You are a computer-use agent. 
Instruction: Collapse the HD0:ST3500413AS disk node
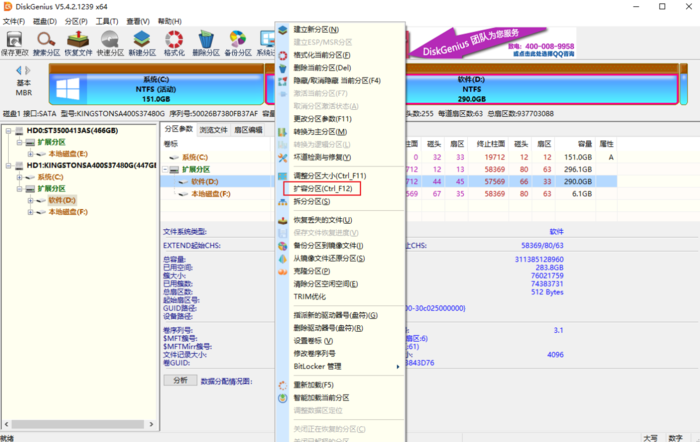click(8, 131)
